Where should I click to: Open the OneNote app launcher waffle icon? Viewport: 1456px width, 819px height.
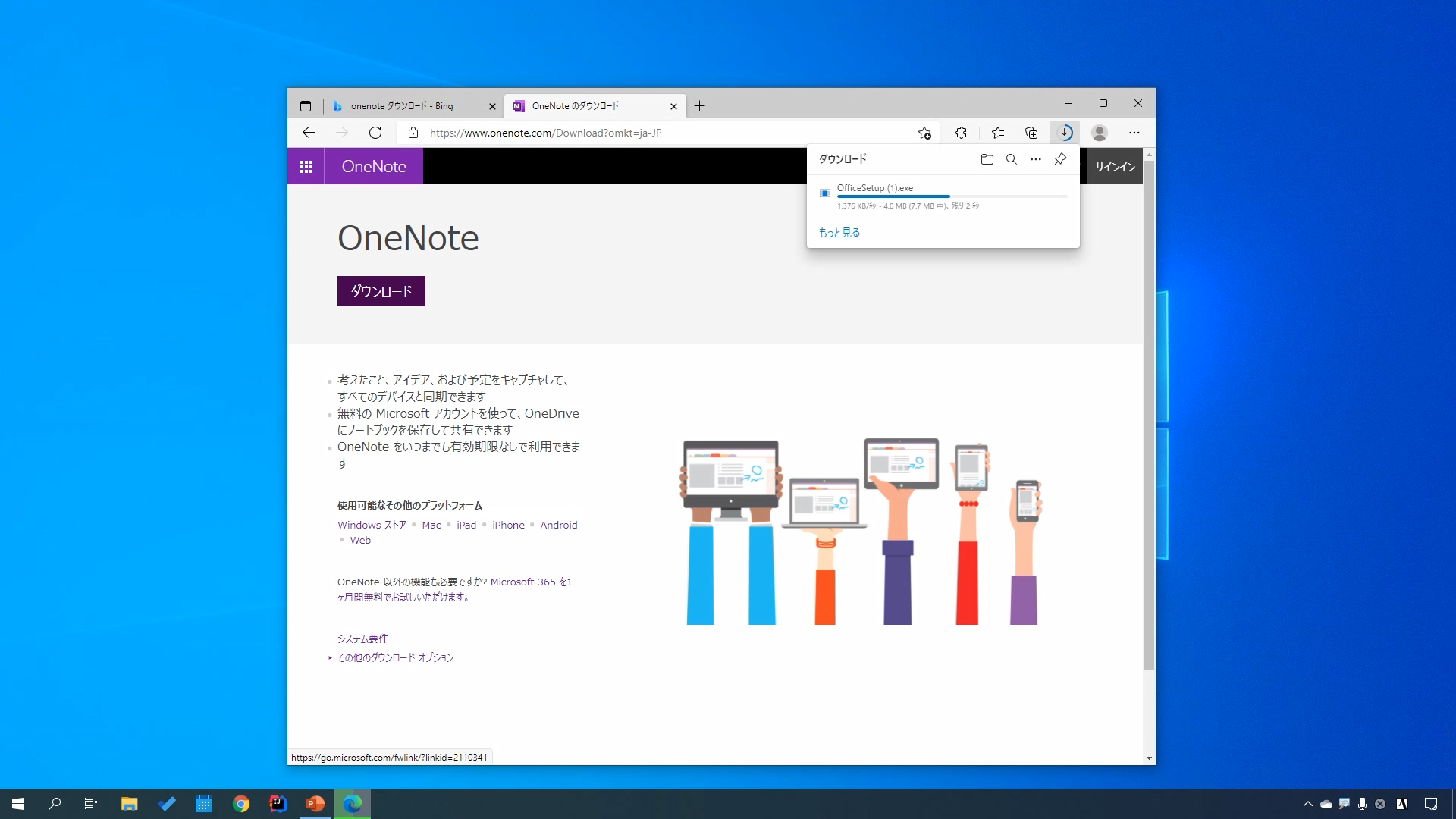[x=306, y=167]
